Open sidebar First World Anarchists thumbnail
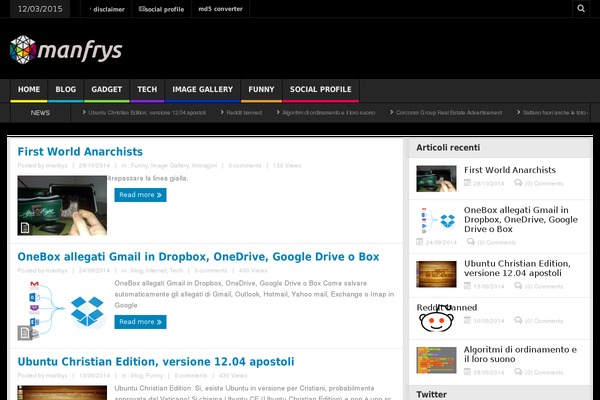Viewport: 600px width, 400px height. point(436,178)
